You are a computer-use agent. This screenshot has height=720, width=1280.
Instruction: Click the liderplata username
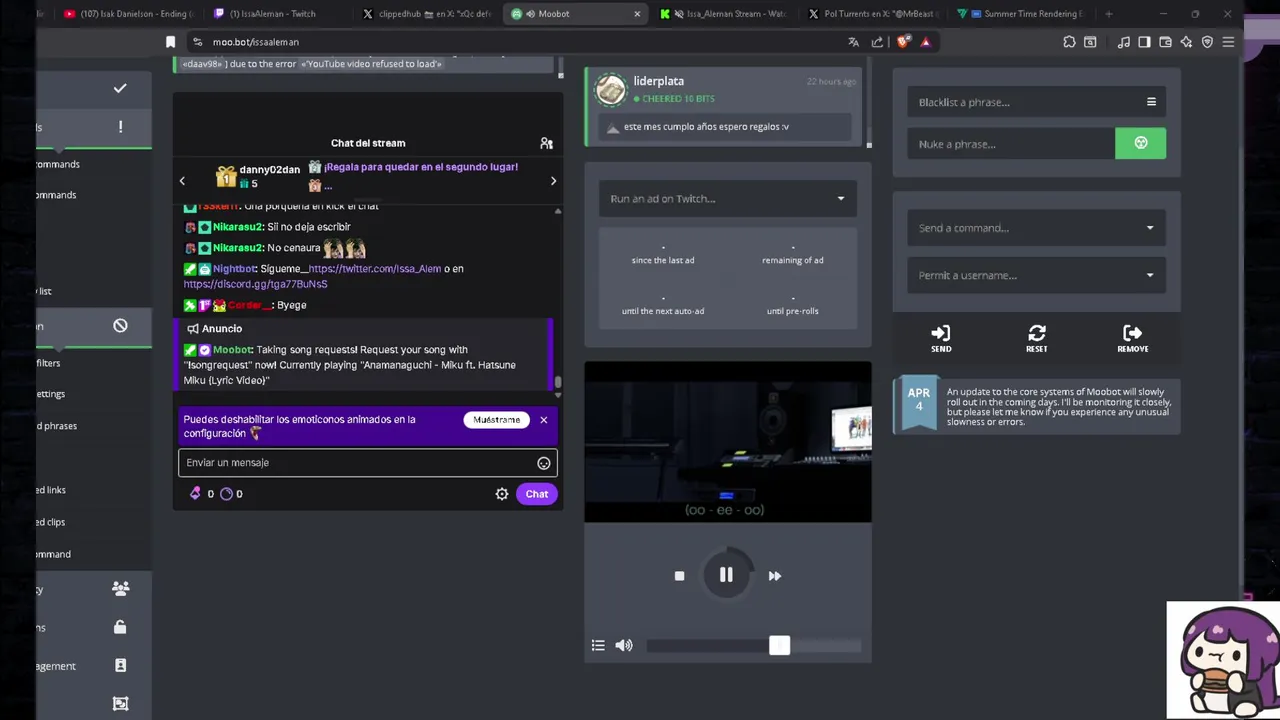(658, 81)
